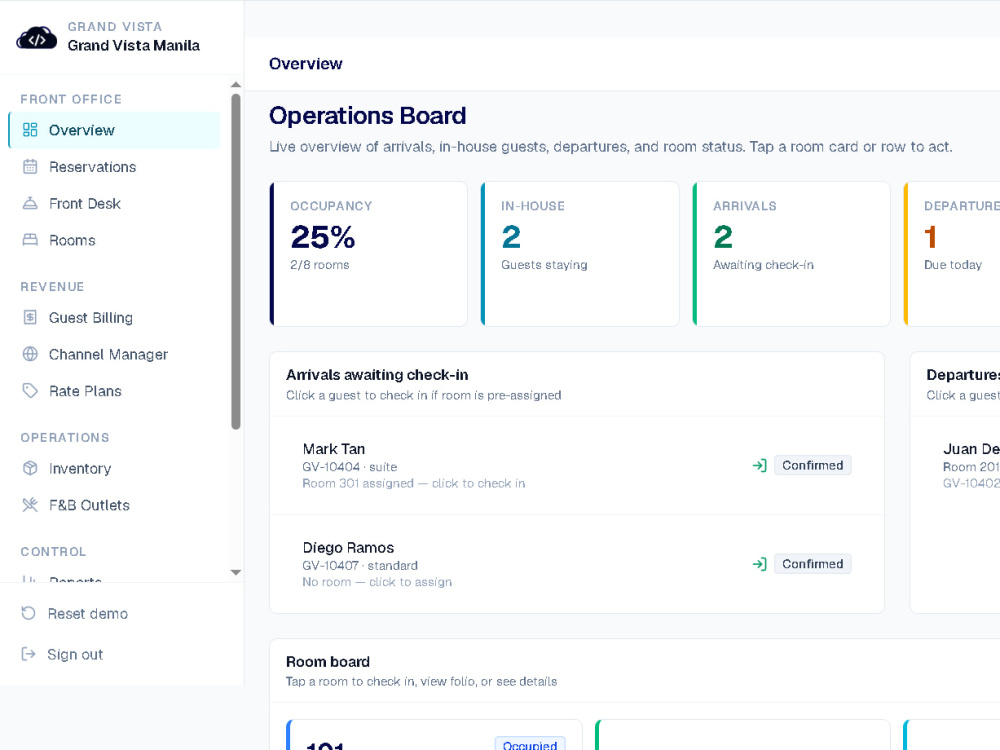Click 'No room — click to assign' text
Screen dimensions: 1000x750
(x=377, y=582)
